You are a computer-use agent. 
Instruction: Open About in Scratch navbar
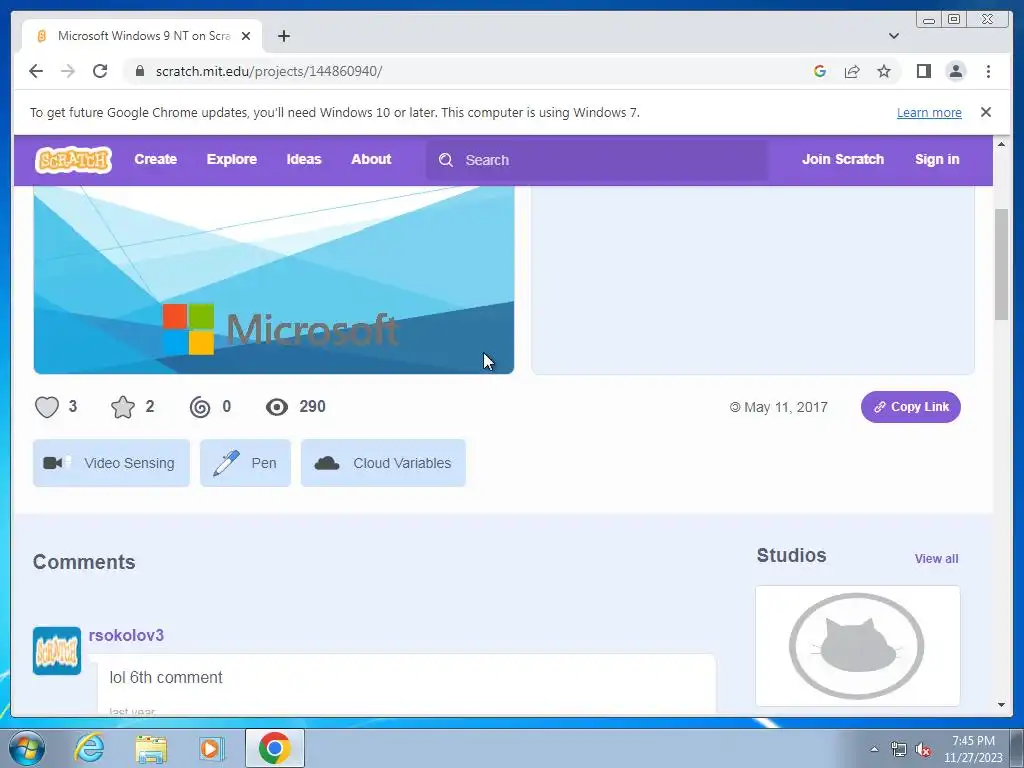(371, 159)
